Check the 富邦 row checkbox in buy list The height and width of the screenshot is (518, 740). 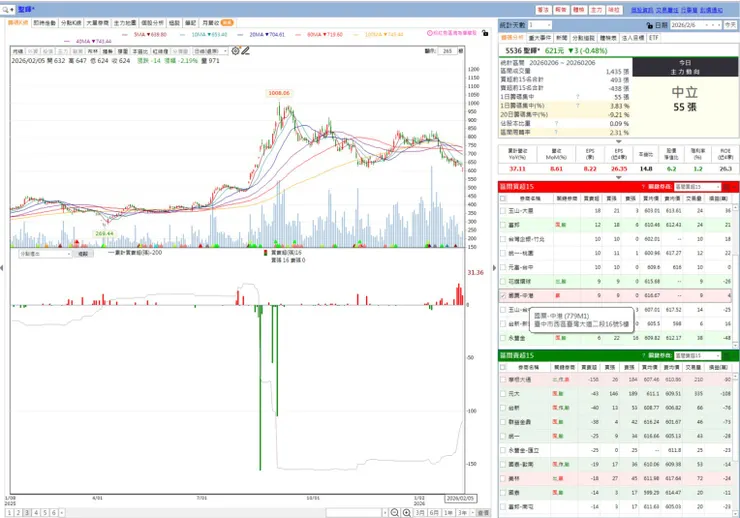pos(503,225)
